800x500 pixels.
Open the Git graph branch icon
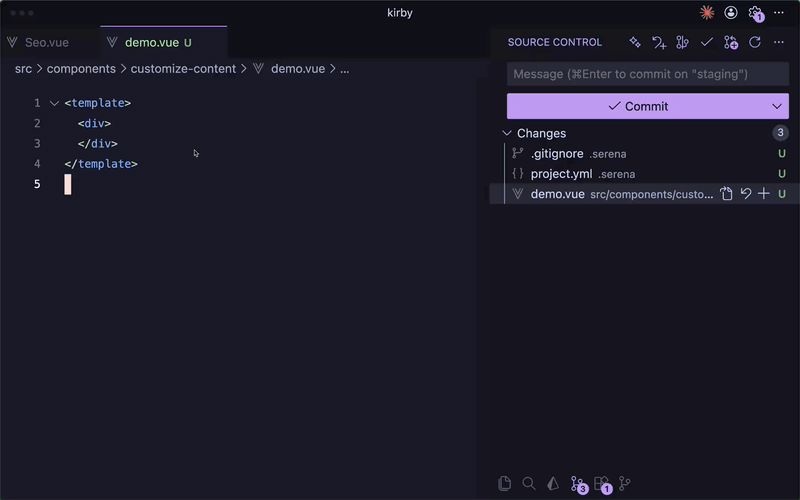(x=624, y=483)
